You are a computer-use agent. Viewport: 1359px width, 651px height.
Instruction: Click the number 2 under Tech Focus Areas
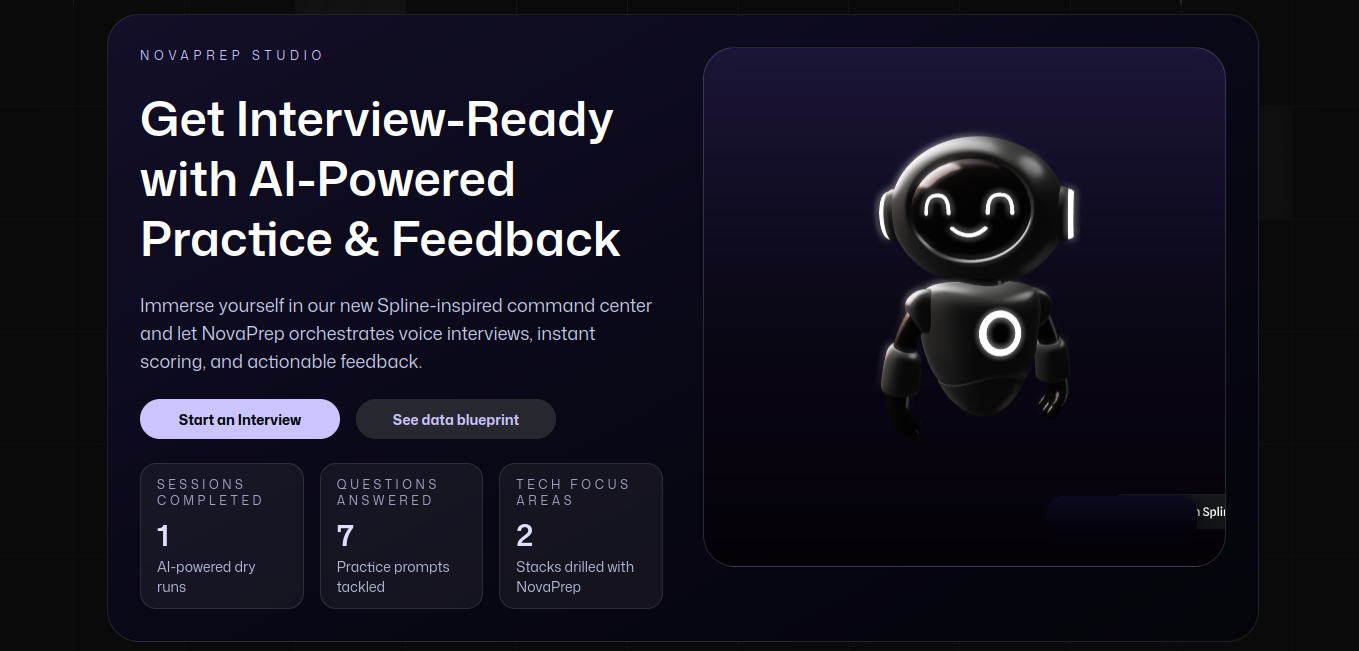[524, 536]
